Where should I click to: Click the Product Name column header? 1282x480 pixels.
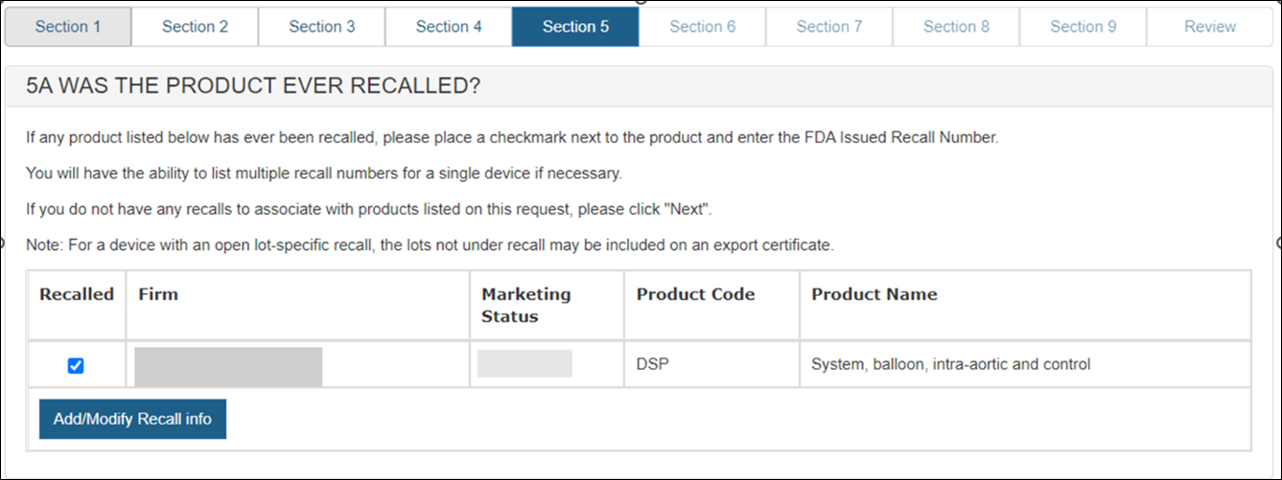[x=874, y=294]
